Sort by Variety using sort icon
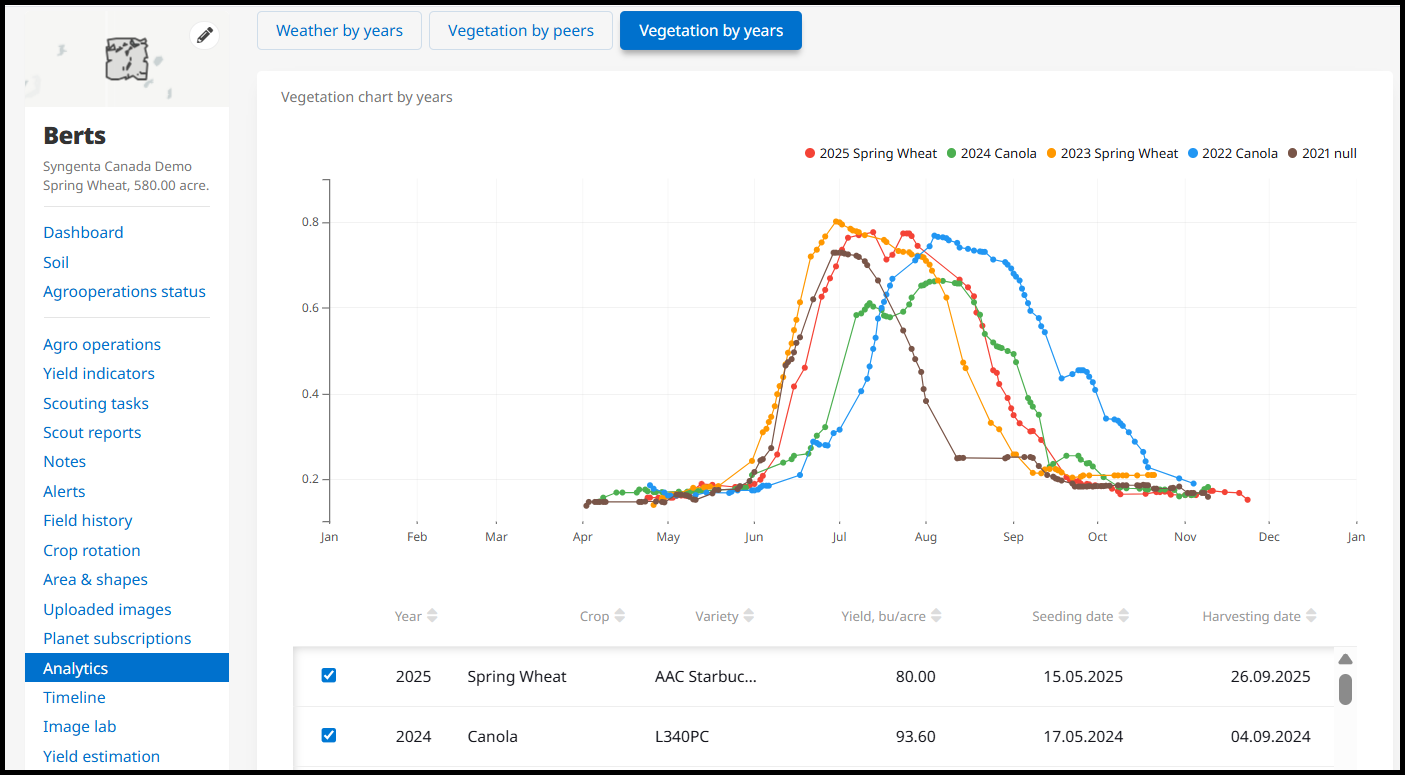Image resolution: width=1405 pixels, height=775 pixels. tap(749, 616)
